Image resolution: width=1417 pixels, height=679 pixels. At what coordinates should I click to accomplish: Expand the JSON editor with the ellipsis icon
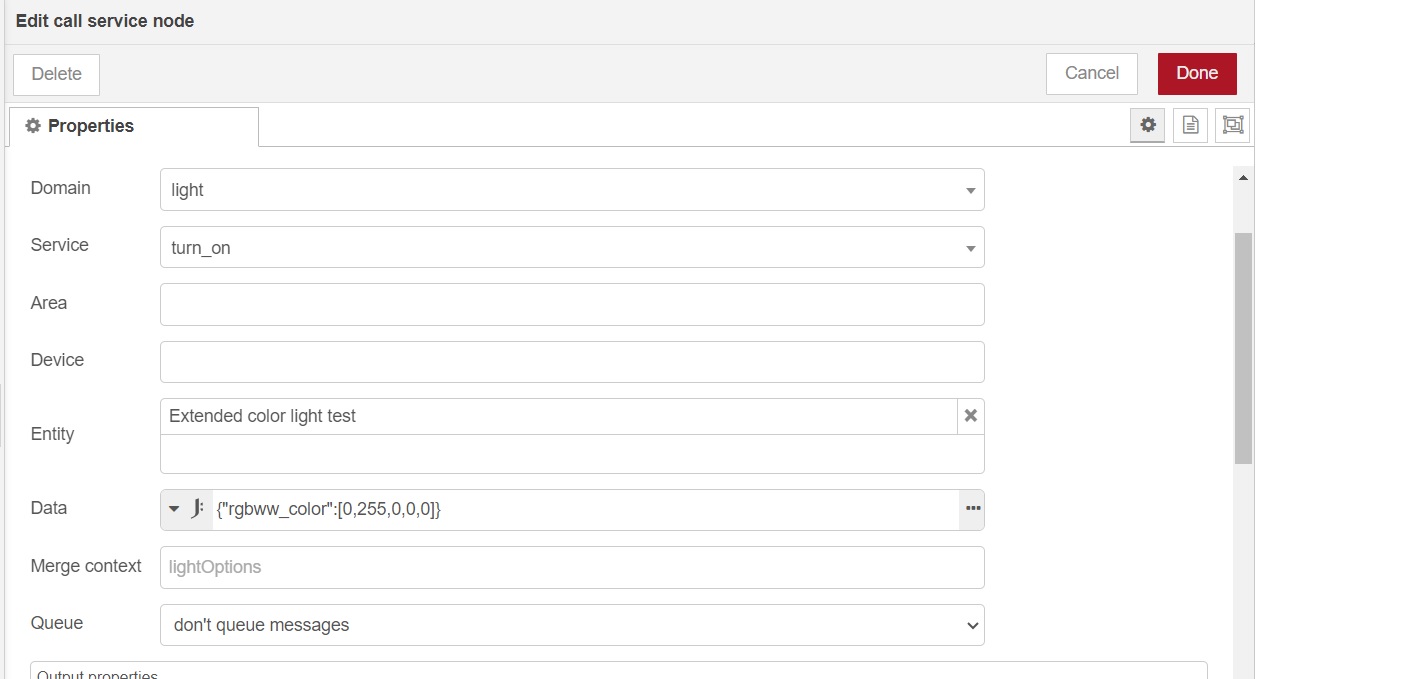[x=971, y=509]
